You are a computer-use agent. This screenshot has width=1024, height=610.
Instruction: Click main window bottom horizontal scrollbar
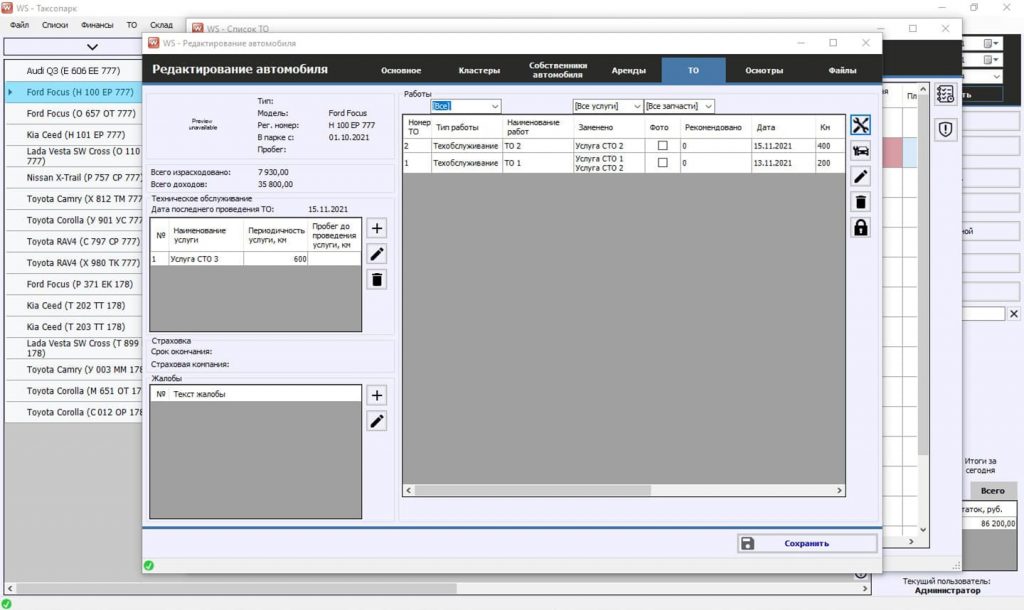click(x=238, y=588)
